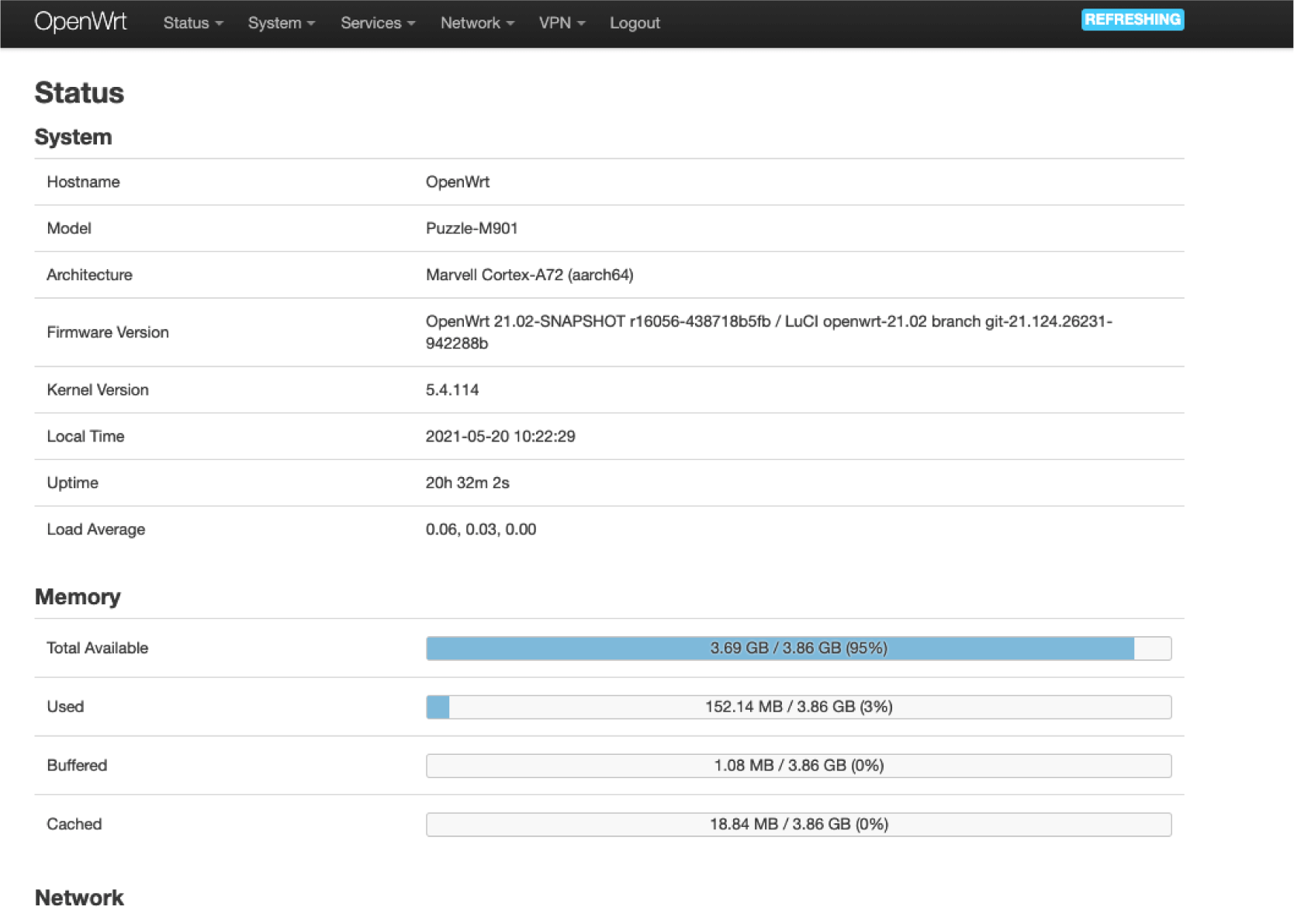Open the Services dropdown
This screenshot has width=1294, height=924.
[x=378, y=23]
